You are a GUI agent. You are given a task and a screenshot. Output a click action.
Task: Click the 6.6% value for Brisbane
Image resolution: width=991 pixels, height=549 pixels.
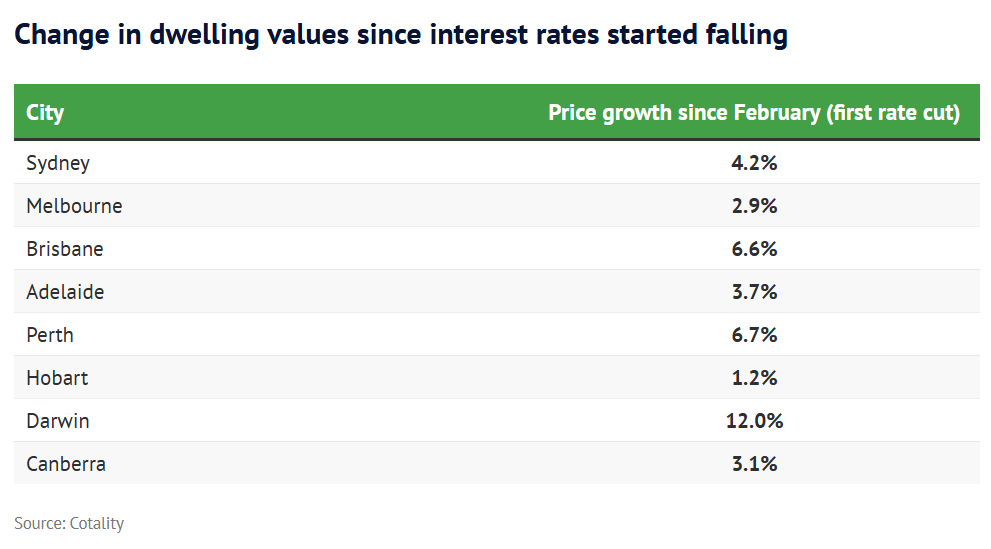click(x=754, y=249)
